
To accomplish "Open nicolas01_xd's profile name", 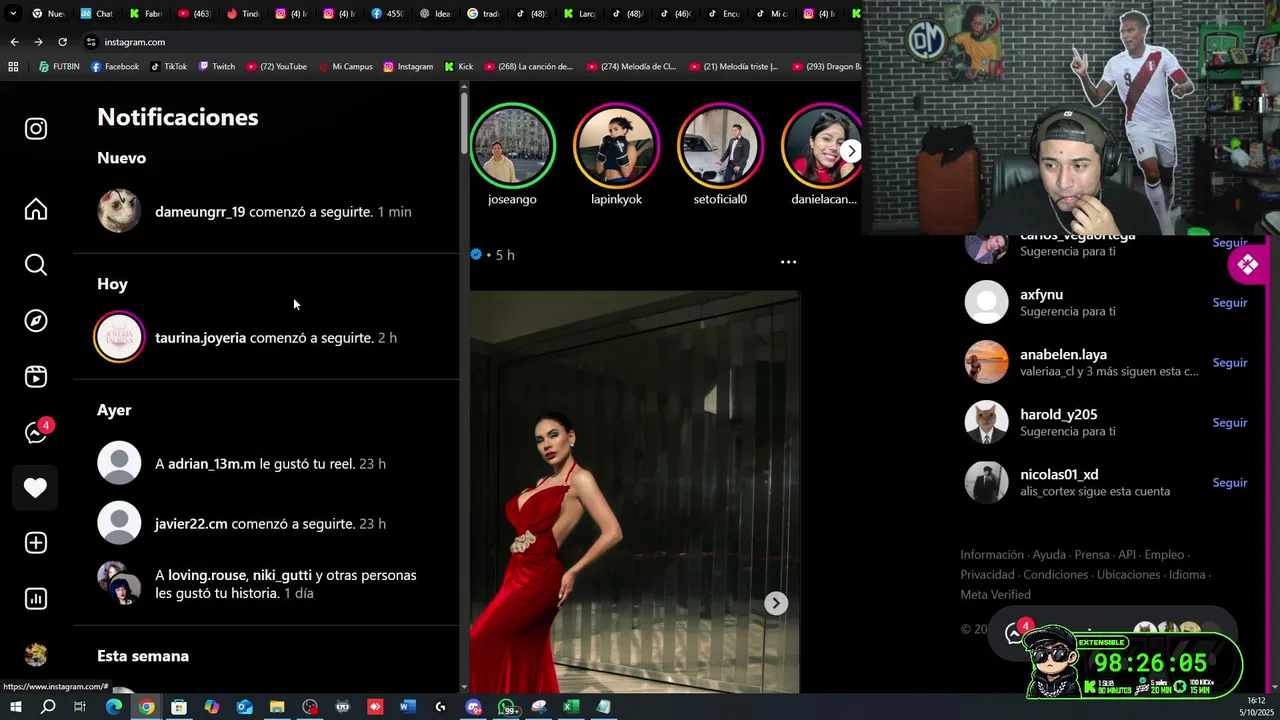I will click(1059, 475).
